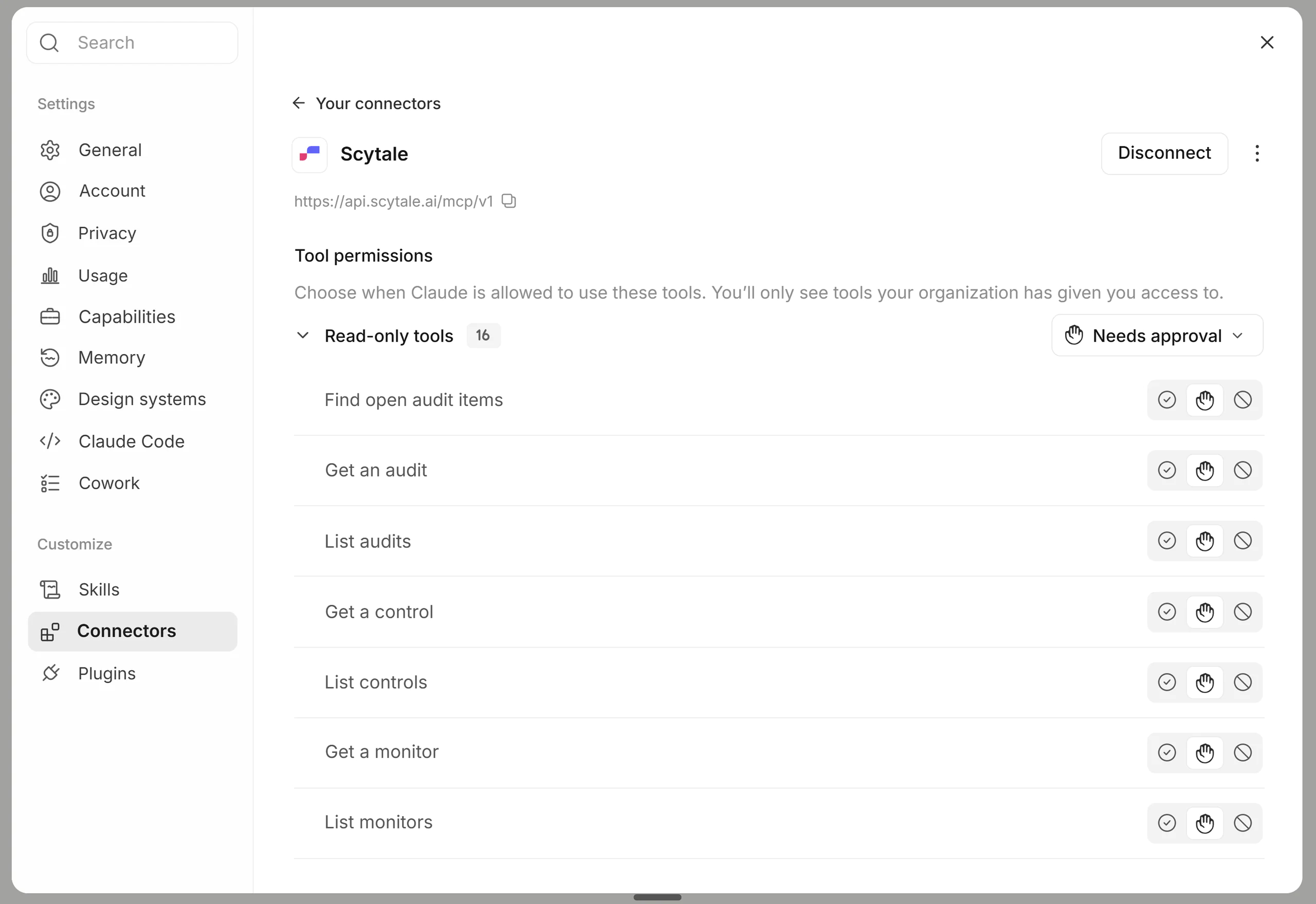Image resolution: width=1316 pixels, height=904 pixels.
Task: Click the List controls tool name
Action: coord(376,682)
